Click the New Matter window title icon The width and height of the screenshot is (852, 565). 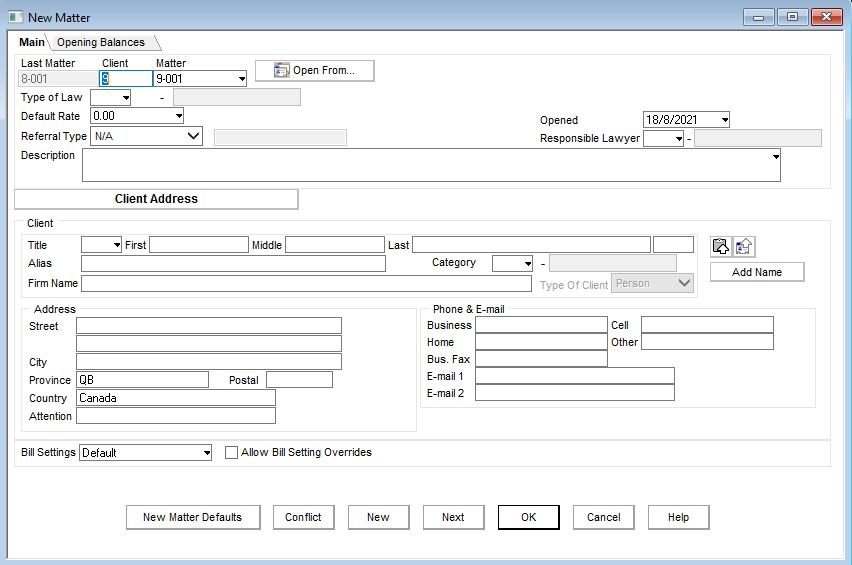[x=16, y=17]
